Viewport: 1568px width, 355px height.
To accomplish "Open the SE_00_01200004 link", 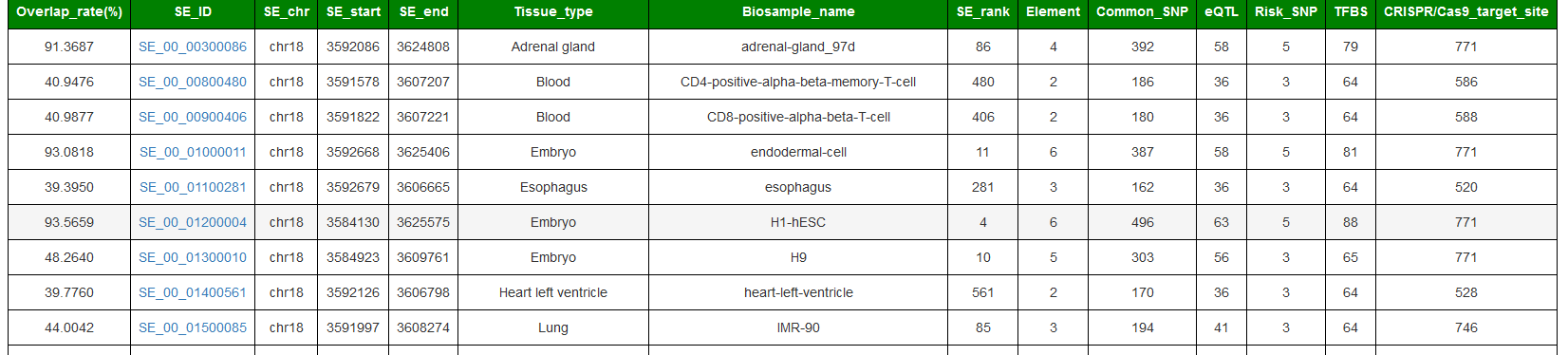I will pyautogui.click(x=193, y=222).
